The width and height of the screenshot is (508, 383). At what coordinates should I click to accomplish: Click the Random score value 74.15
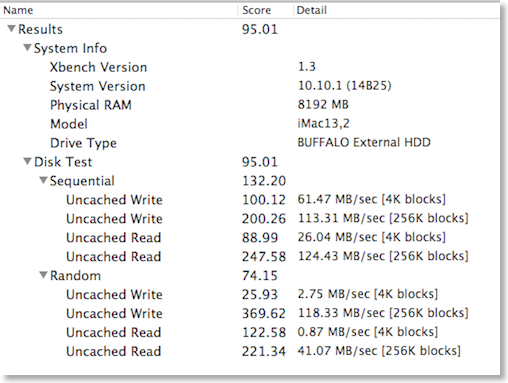260,276
